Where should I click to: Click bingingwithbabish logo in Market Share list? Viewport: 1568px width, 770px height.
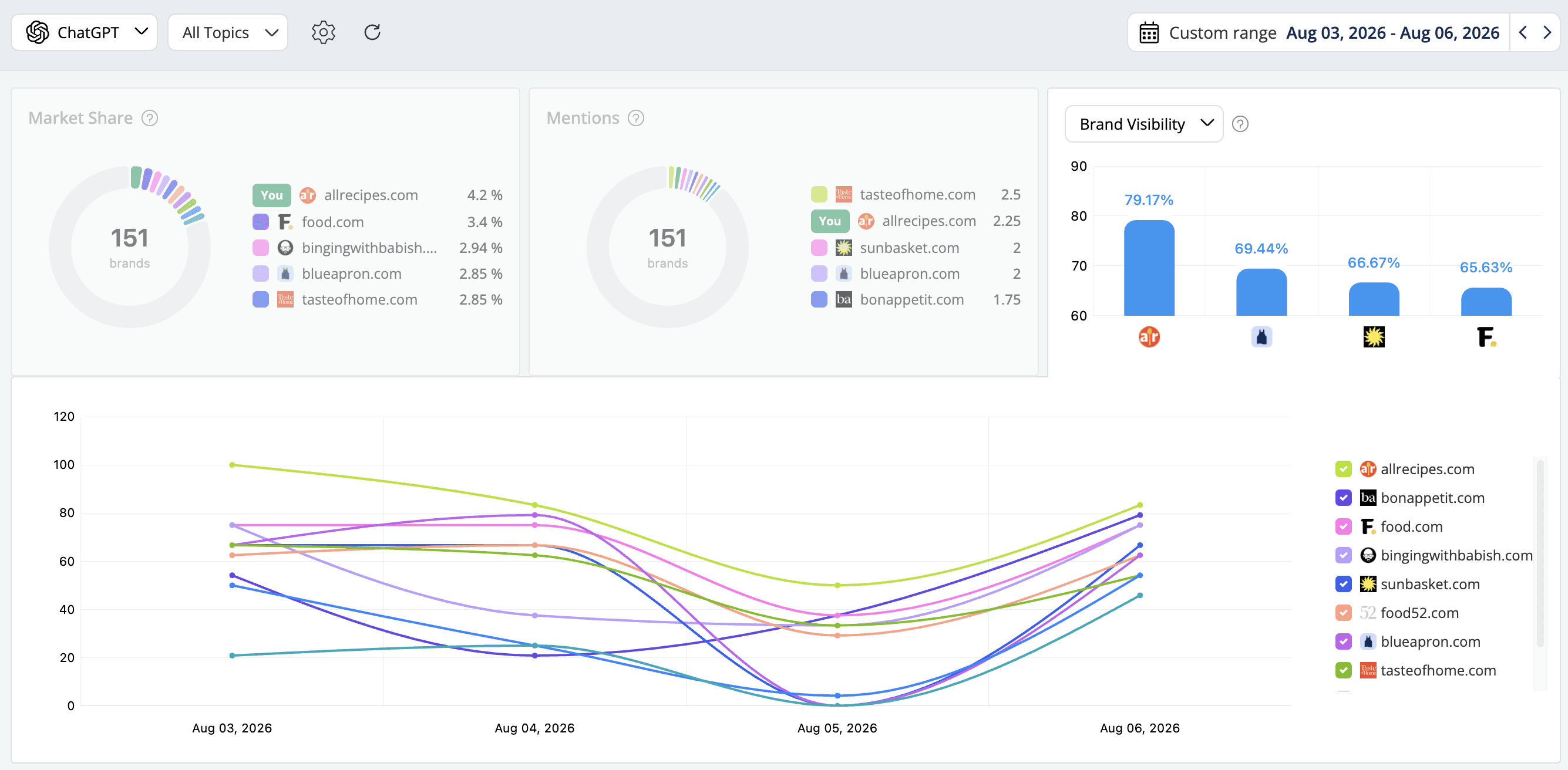(x=285, y=248)
